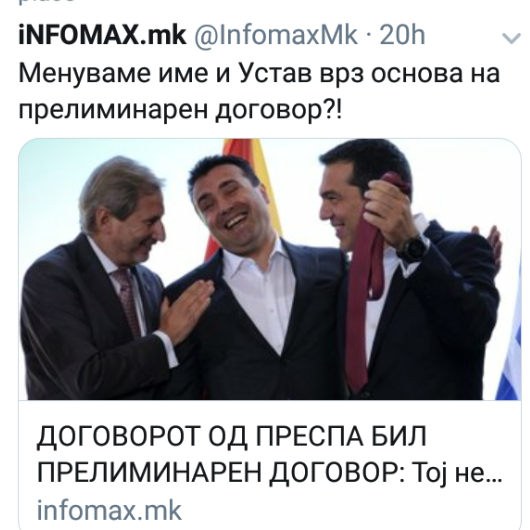Visit the infomax.mk domain link
The height and width of the screenshot is (530, 530).
pyautogui.click(x=109, y=510)
